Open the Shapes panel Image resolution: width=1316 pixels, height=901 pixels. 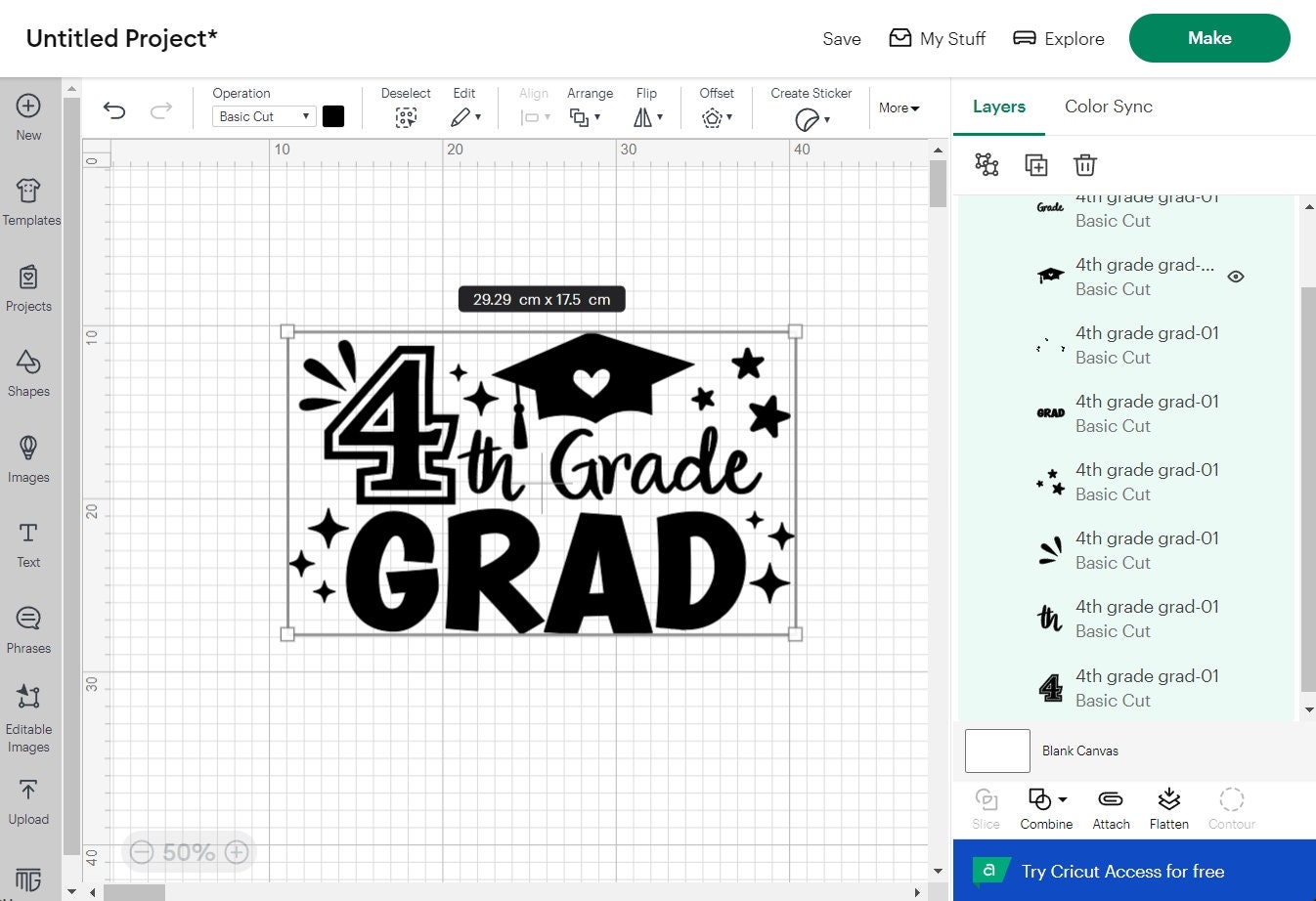click(28, 372)
